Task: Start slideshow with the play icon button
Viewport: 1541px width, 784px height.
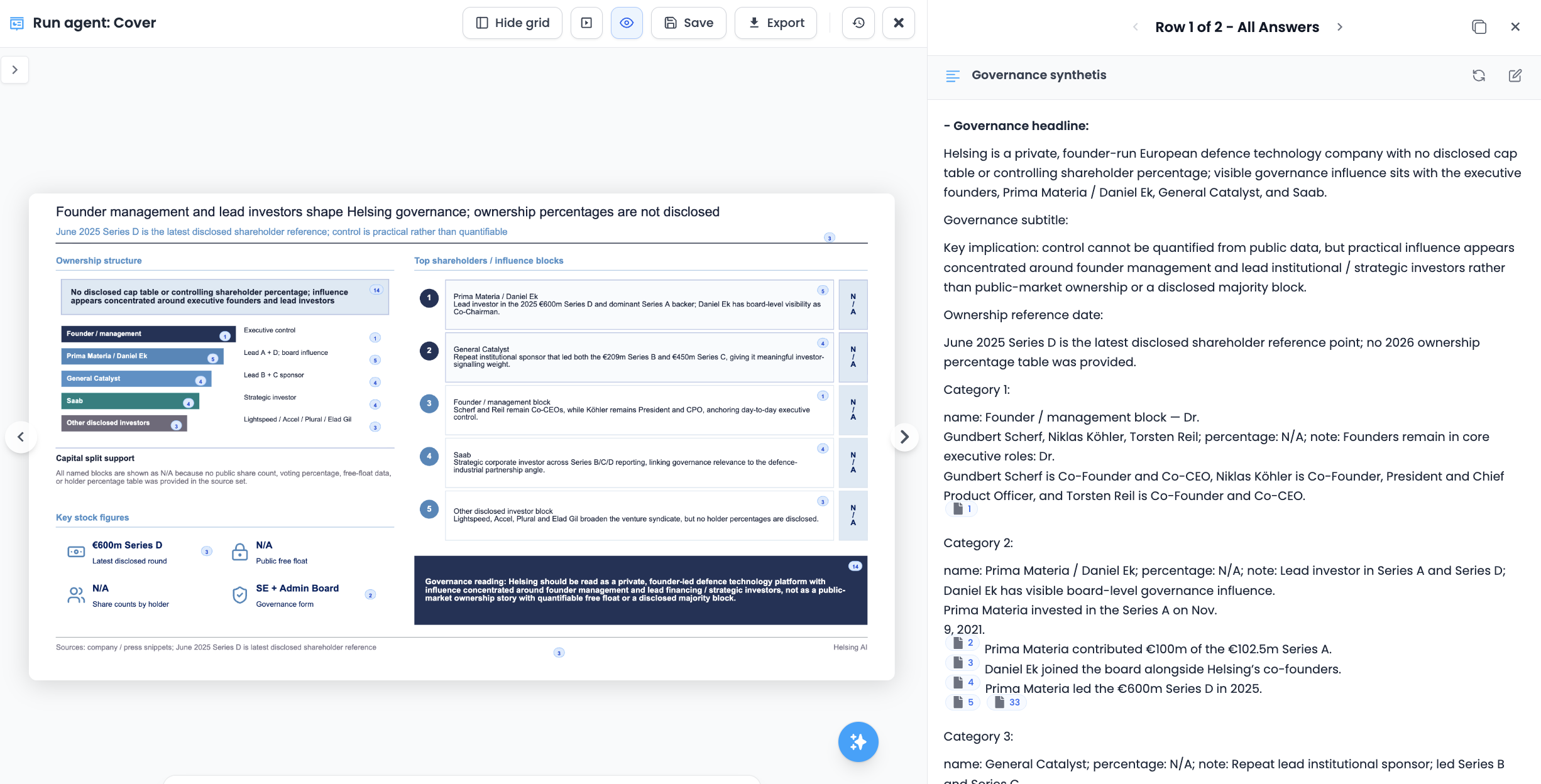Action: click(586, 23)
